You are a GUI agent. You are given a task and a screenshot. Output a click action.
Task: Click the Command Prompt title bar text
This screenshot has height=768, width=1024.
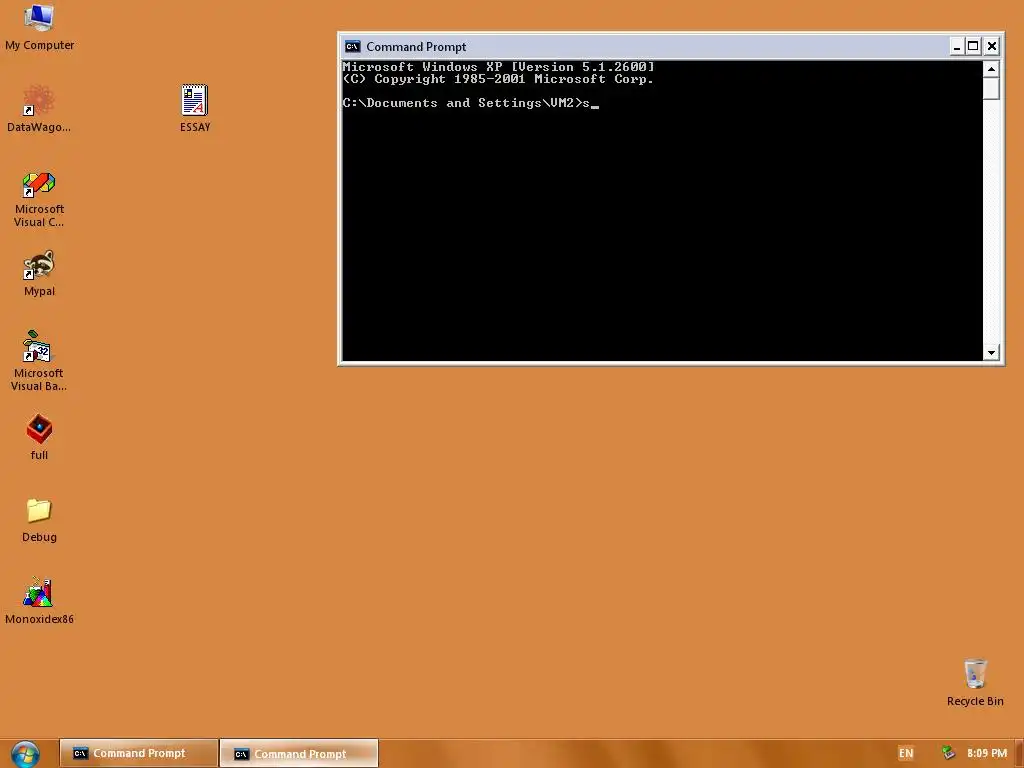416,47
